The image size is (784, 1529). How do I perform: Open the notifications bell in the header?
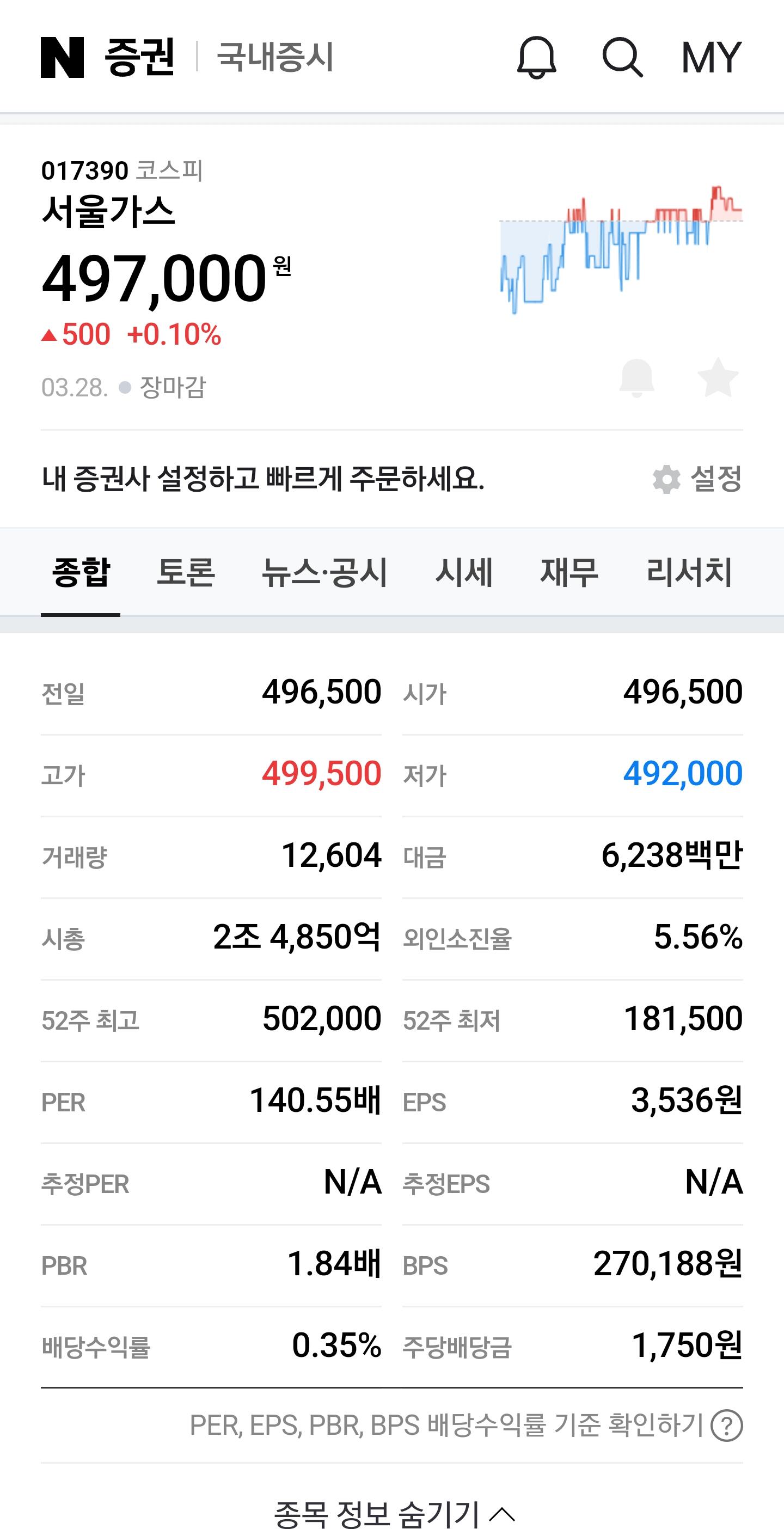click(x=536, y=58)
